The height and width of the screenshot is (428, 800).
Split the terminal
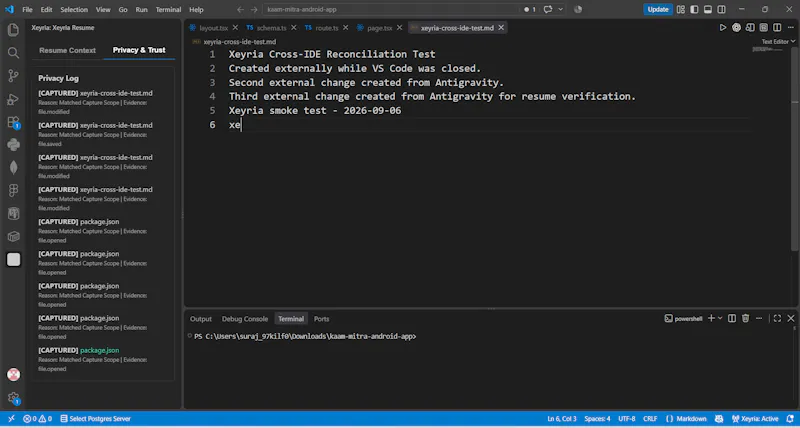(732, 318)
